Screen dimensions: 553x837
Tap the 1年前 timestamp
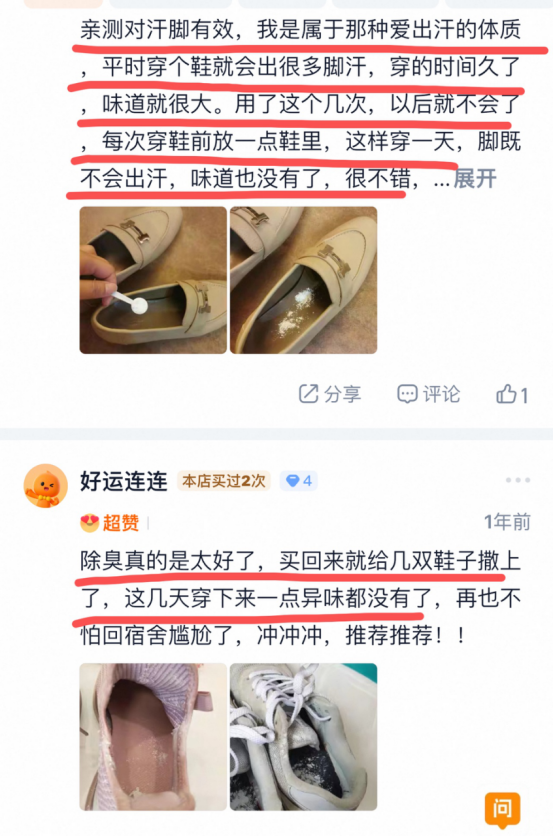coord(507,522)
